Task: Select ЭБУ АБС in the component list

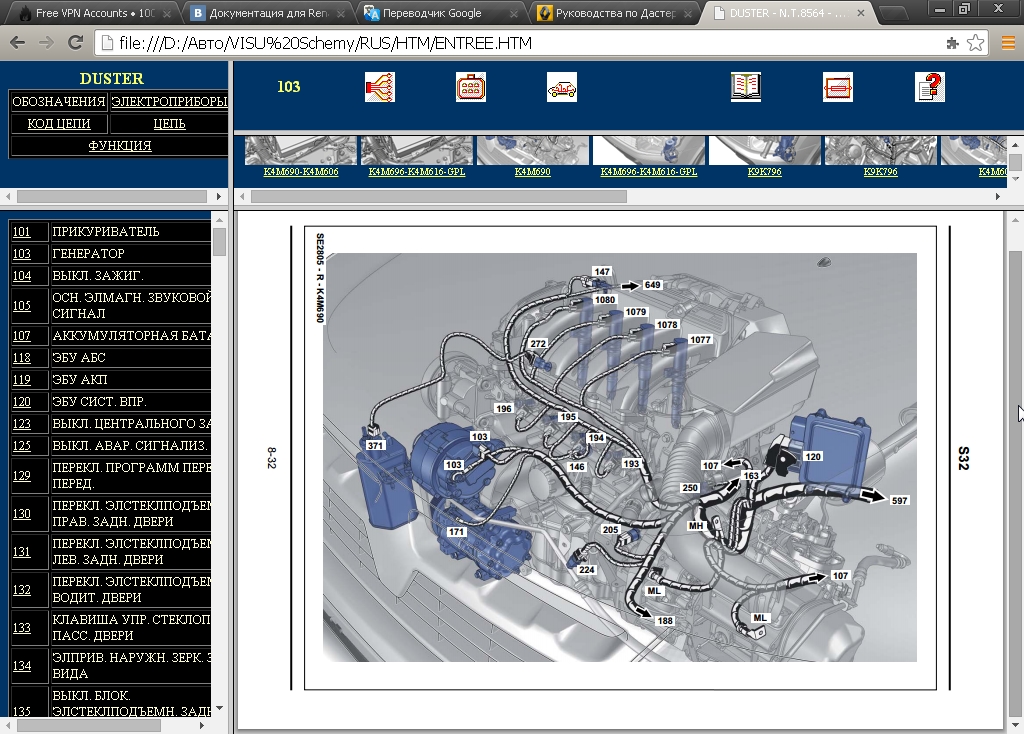Action: pos(79,358)
